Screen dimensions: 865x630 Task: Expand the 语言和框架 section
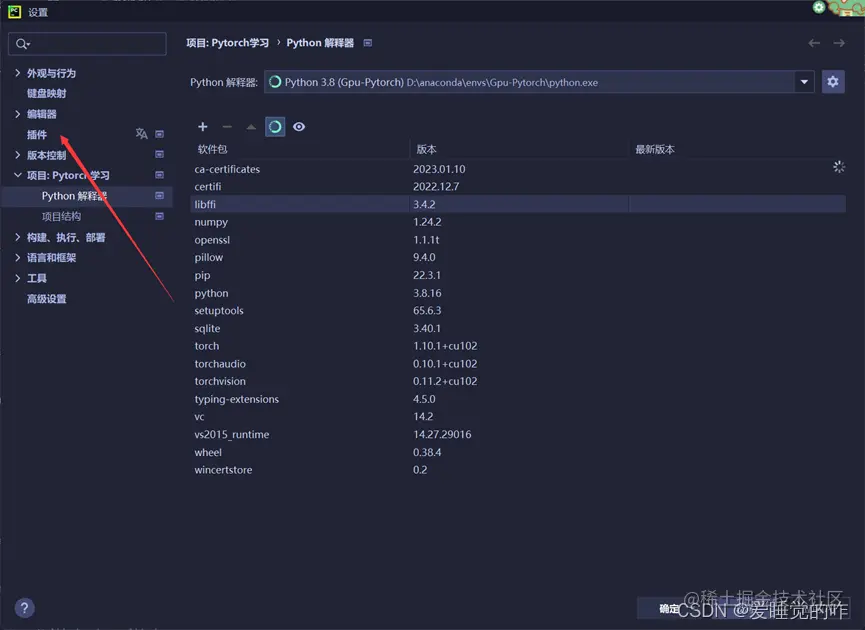(18, 258)
